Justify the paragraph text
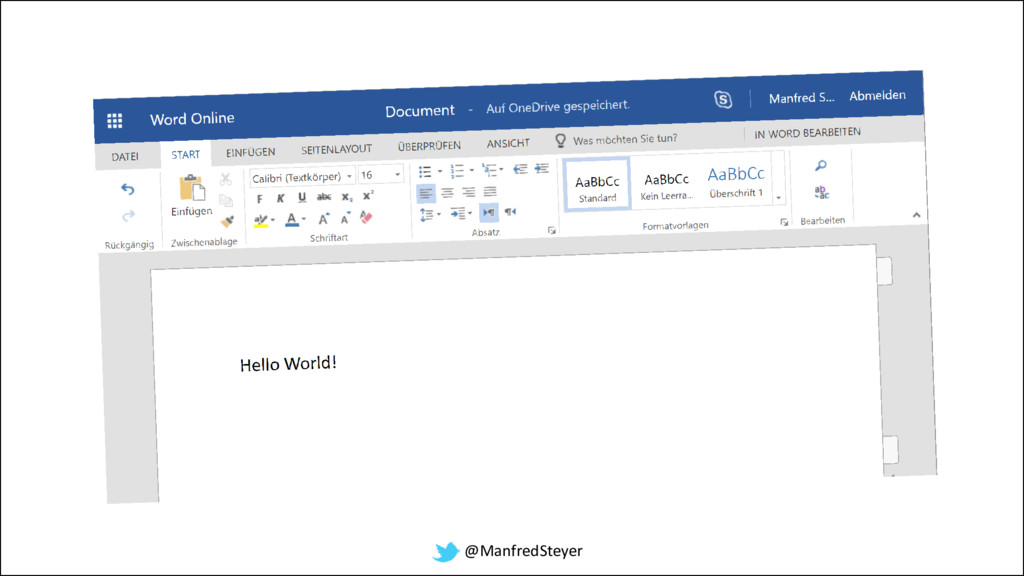 pos(490,191)
